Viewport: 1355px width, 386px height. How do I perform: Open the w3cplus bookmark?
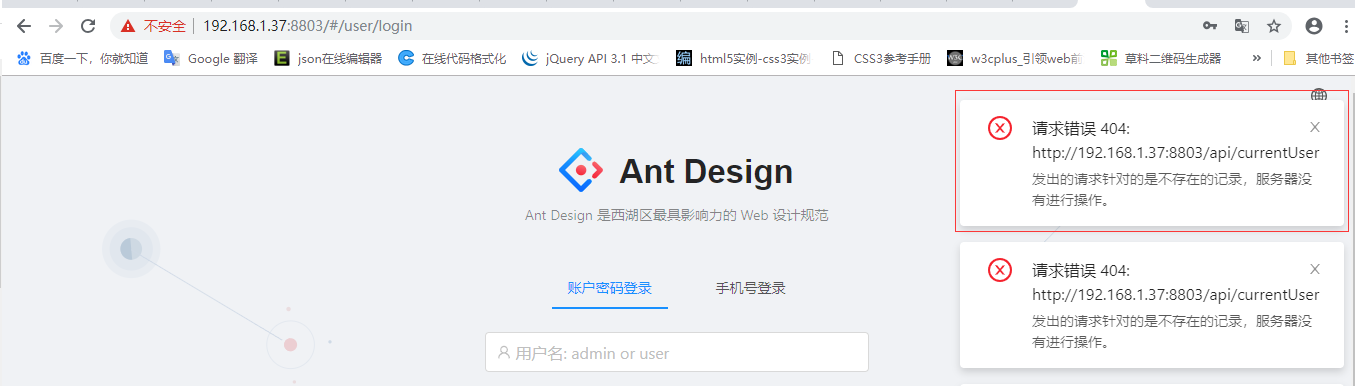coord(1015,58)
